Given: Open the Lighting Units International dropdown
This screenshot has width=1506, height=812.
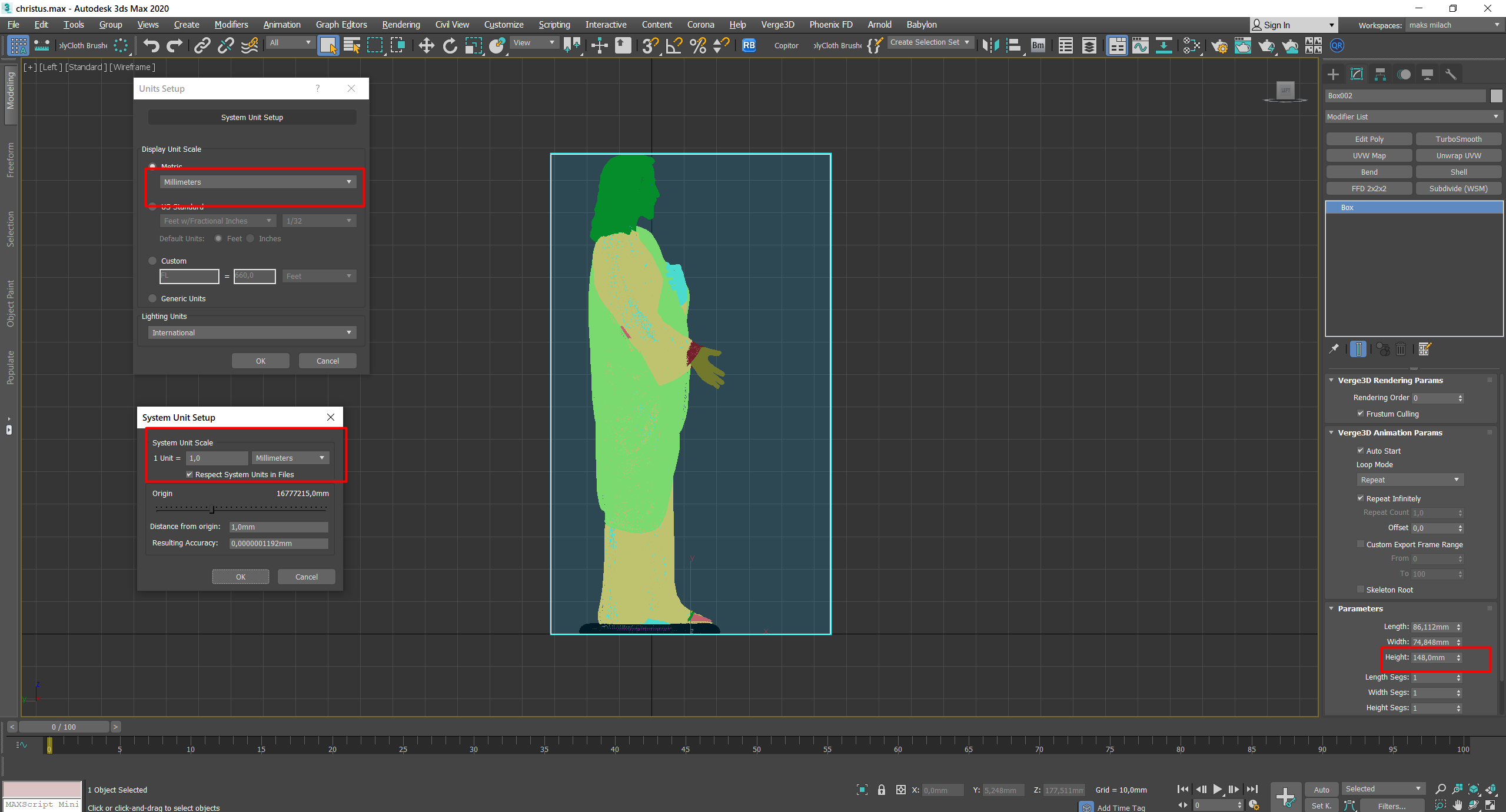Looking at the screenshot, I should 252,332.
